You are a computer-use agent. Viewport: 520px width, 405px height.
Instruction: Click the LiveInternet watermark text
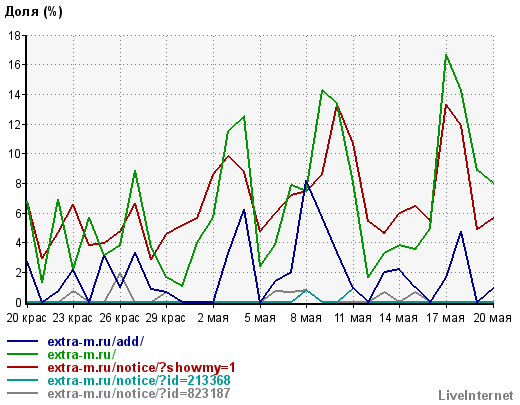[476, 396]
